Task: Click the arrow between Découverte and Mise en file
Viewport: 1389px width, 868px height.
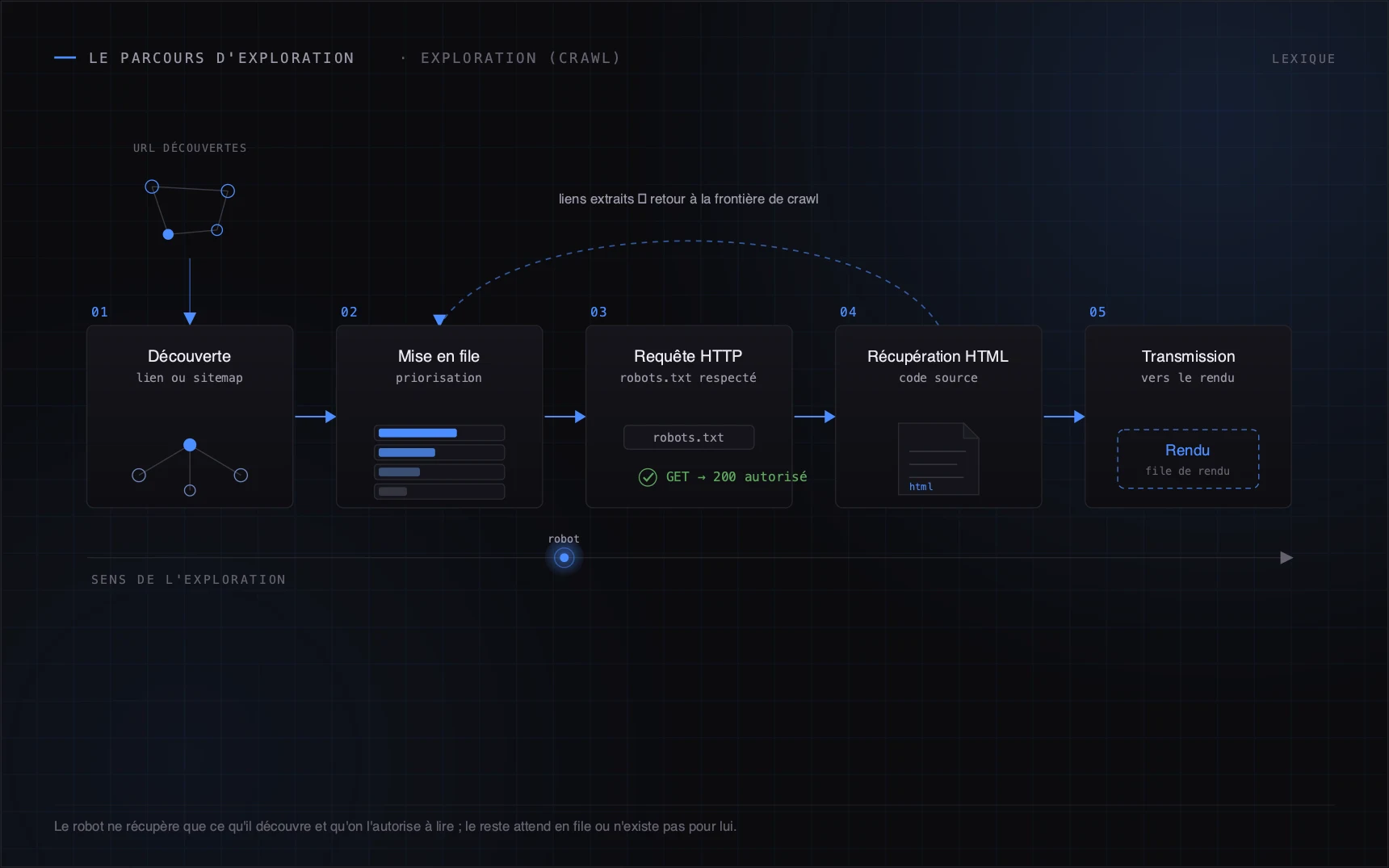Action: click(315, 417)
